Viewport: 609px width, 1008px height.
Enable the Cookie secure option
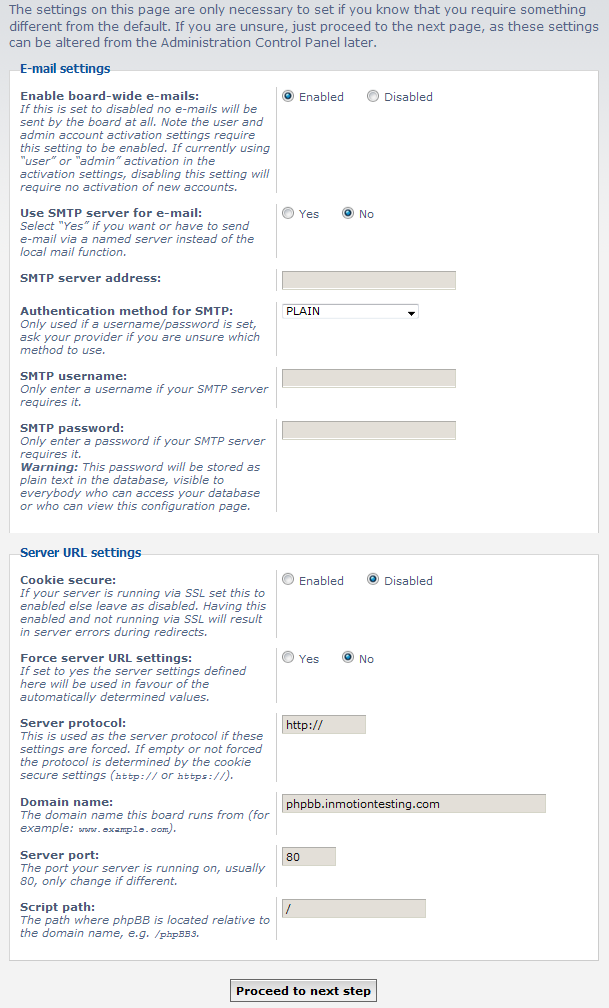(289, 580)
